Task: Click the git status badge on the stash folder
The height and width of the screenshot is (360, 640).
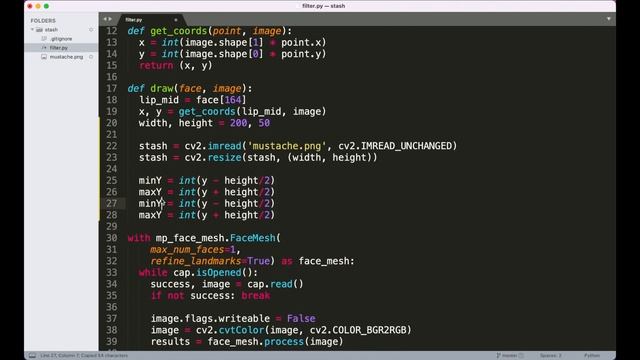Action: click(91, 30)
